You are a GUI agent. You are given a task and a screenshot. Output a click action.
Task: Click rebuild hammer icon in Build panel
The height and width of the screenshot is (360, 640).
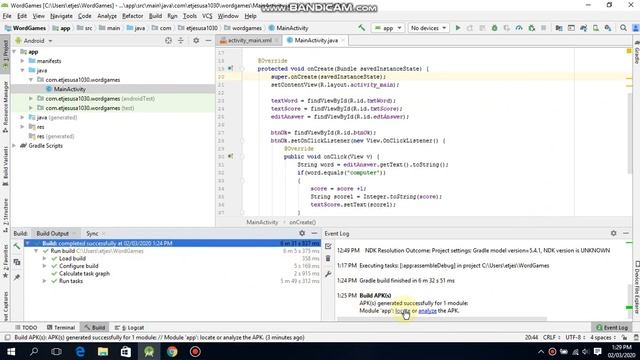click(x=17, y=246)
